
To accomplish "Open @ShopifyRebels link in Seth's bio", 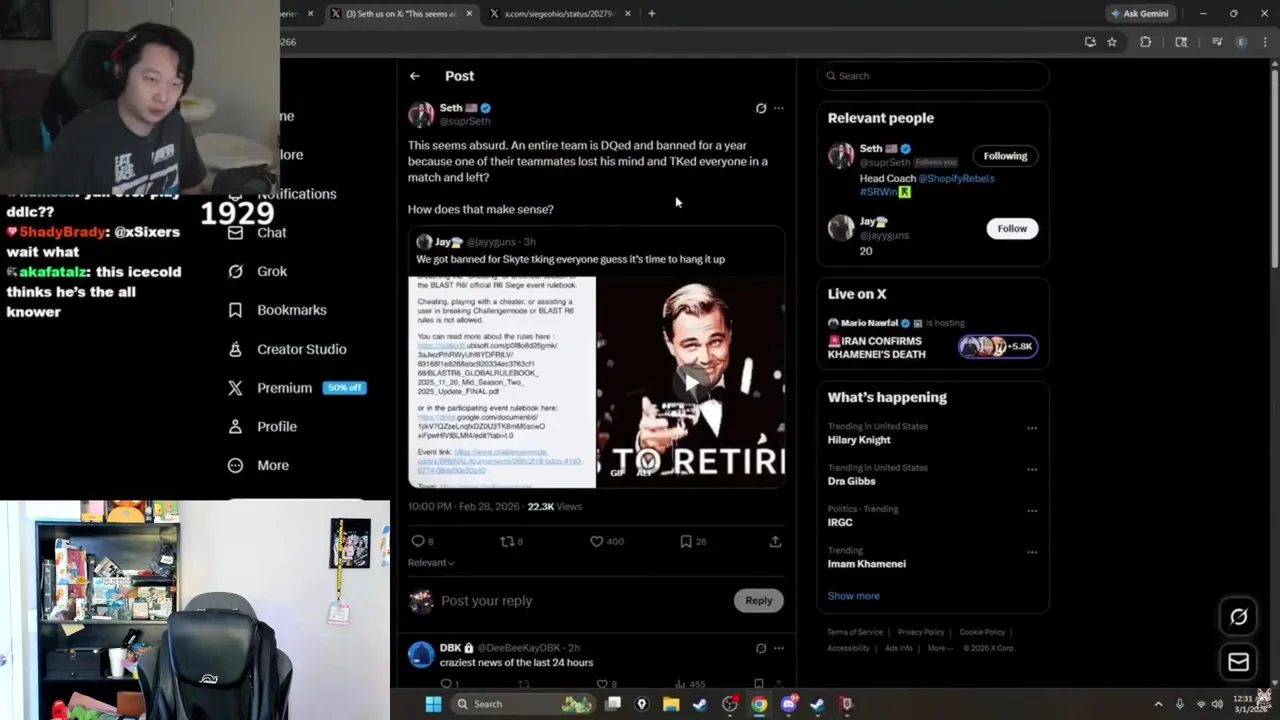I will (x=956, y=178).
